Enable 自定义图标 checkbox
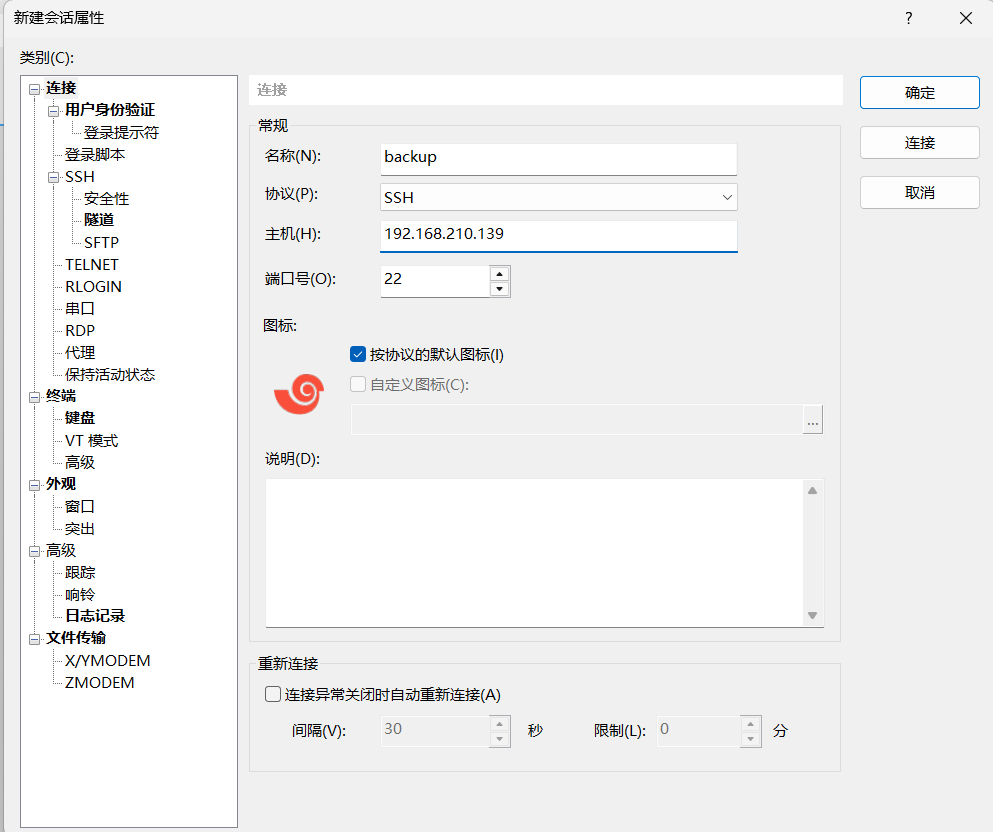This screenshot has height=832, width=993. click(x=358, y=384)
